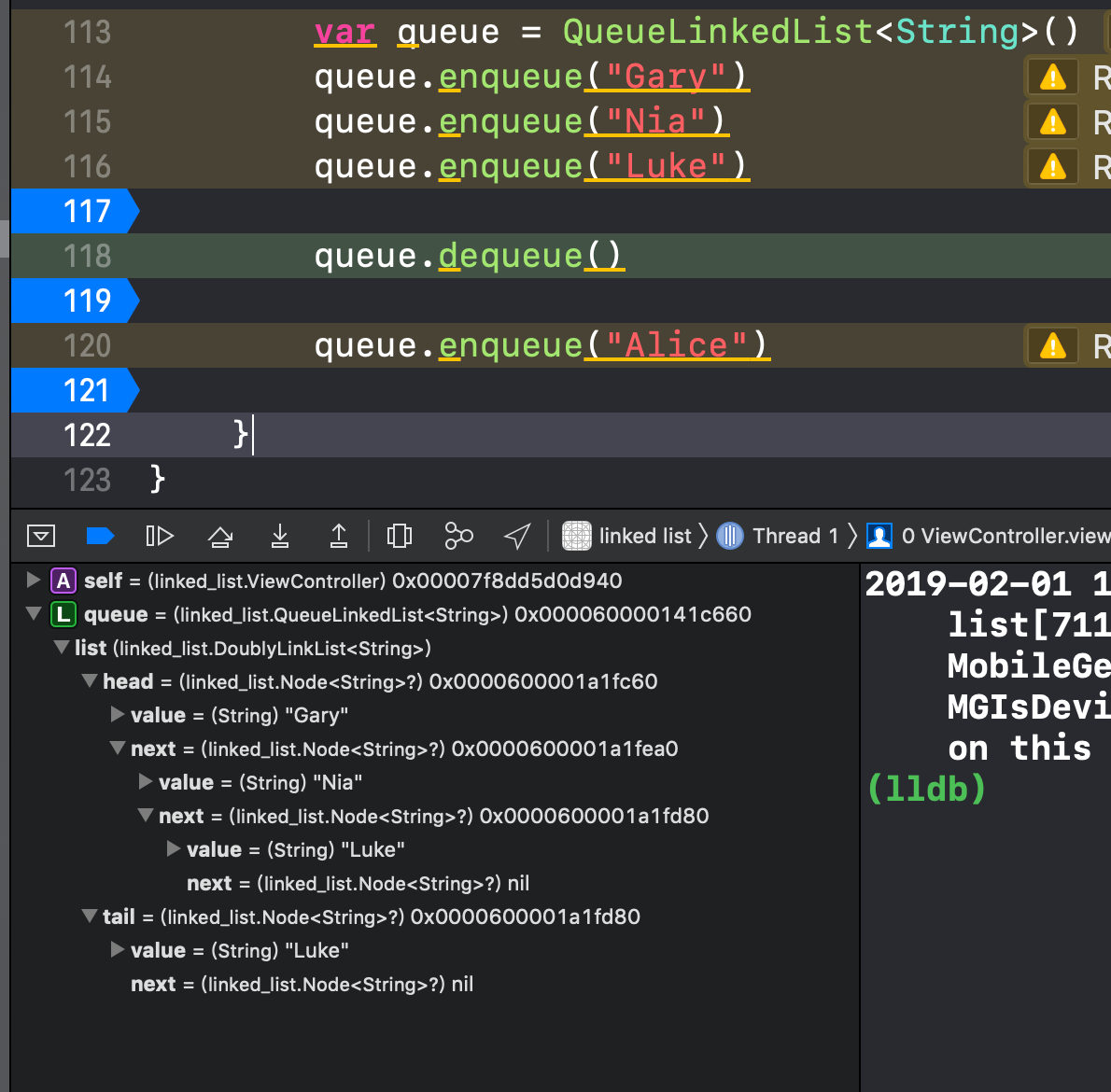Collapse the head node disclosure triangle
This screenshot has width=1111, height=1092.
[x=90, y=681]
